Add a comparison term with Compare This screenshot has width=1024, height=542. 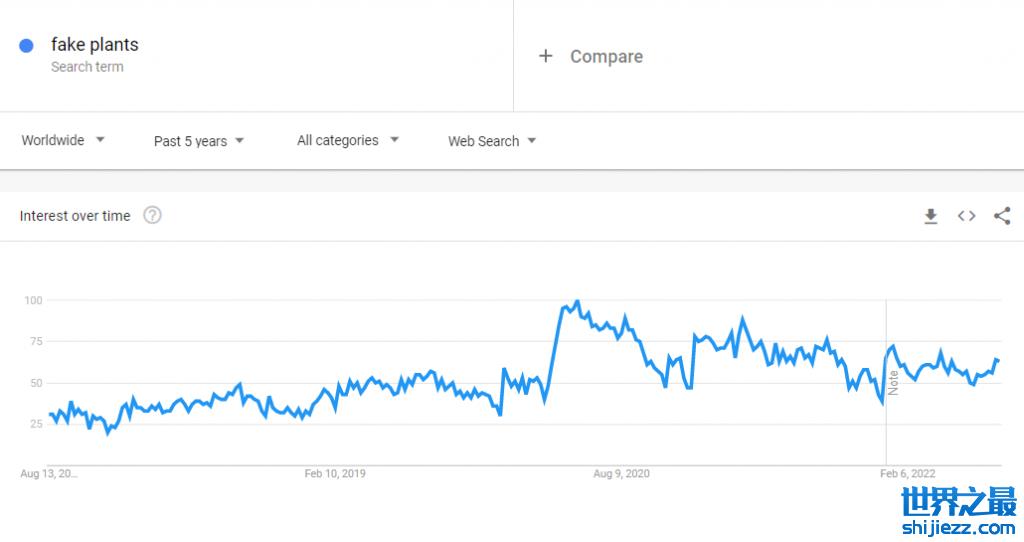(591, 57)
